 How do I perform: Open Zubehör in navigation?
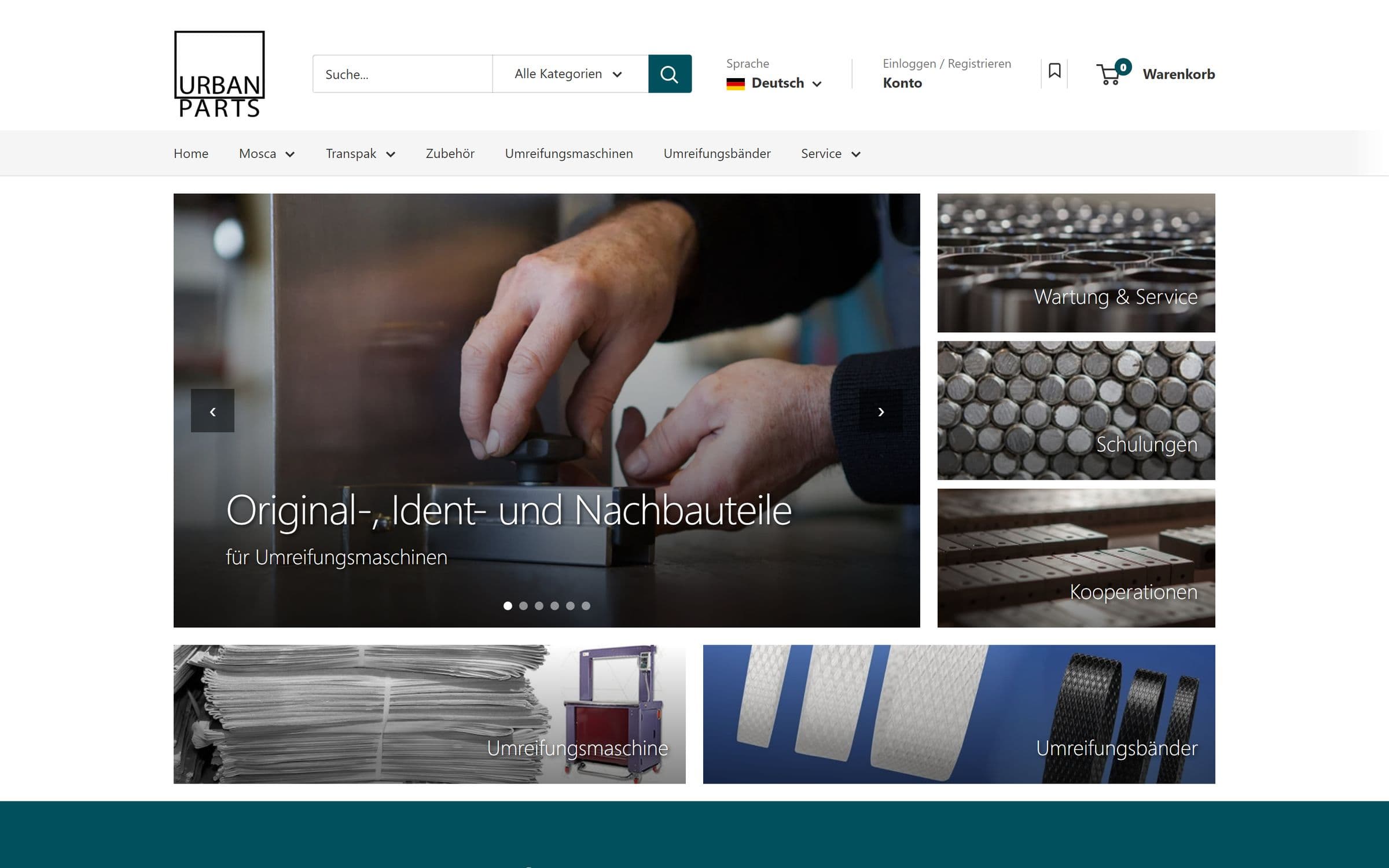tap(450, 153)
